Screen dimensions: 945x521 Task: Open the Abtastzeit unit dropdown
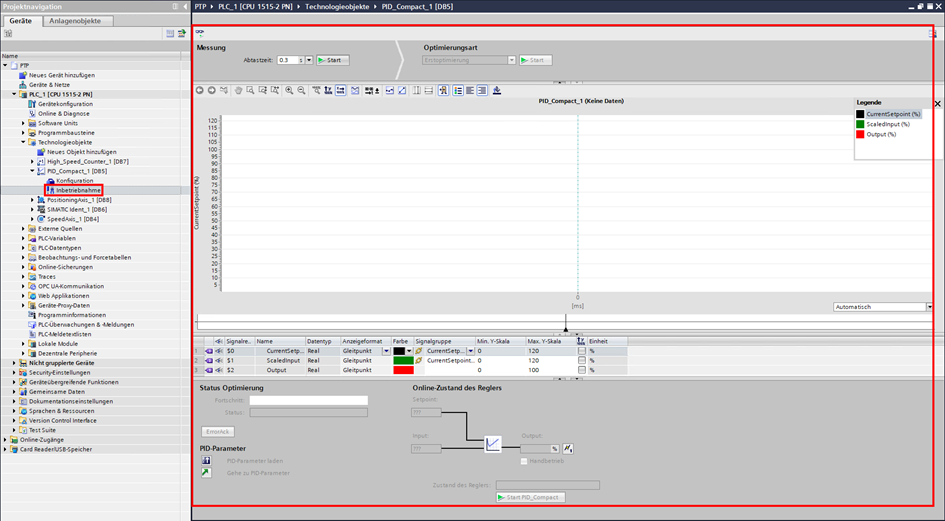click(309, 60)
